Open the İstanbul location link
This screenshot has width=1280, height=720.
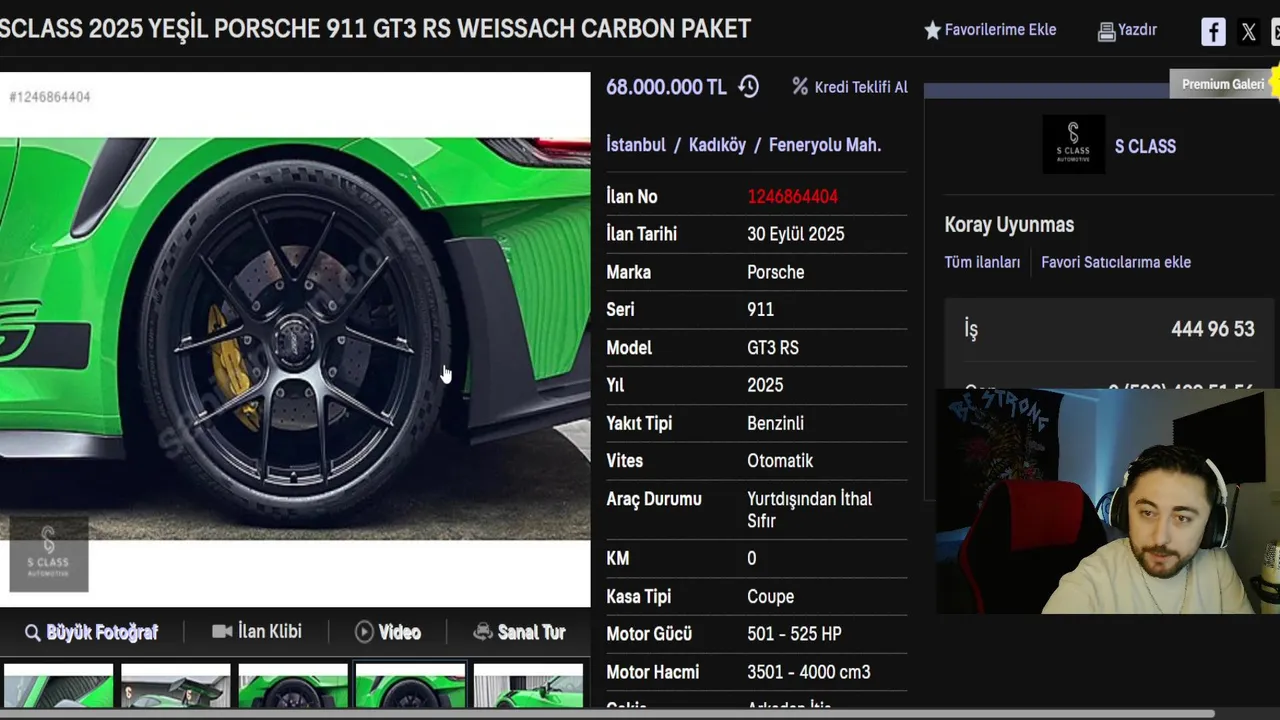(x=636, y=145)
